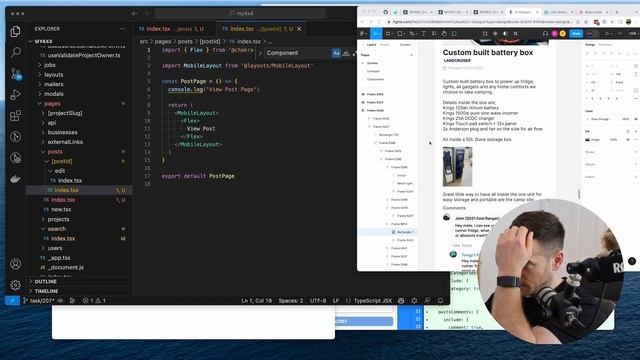
Task: Click the Explorer more actions ellipsis
Action: coord(122,29)
